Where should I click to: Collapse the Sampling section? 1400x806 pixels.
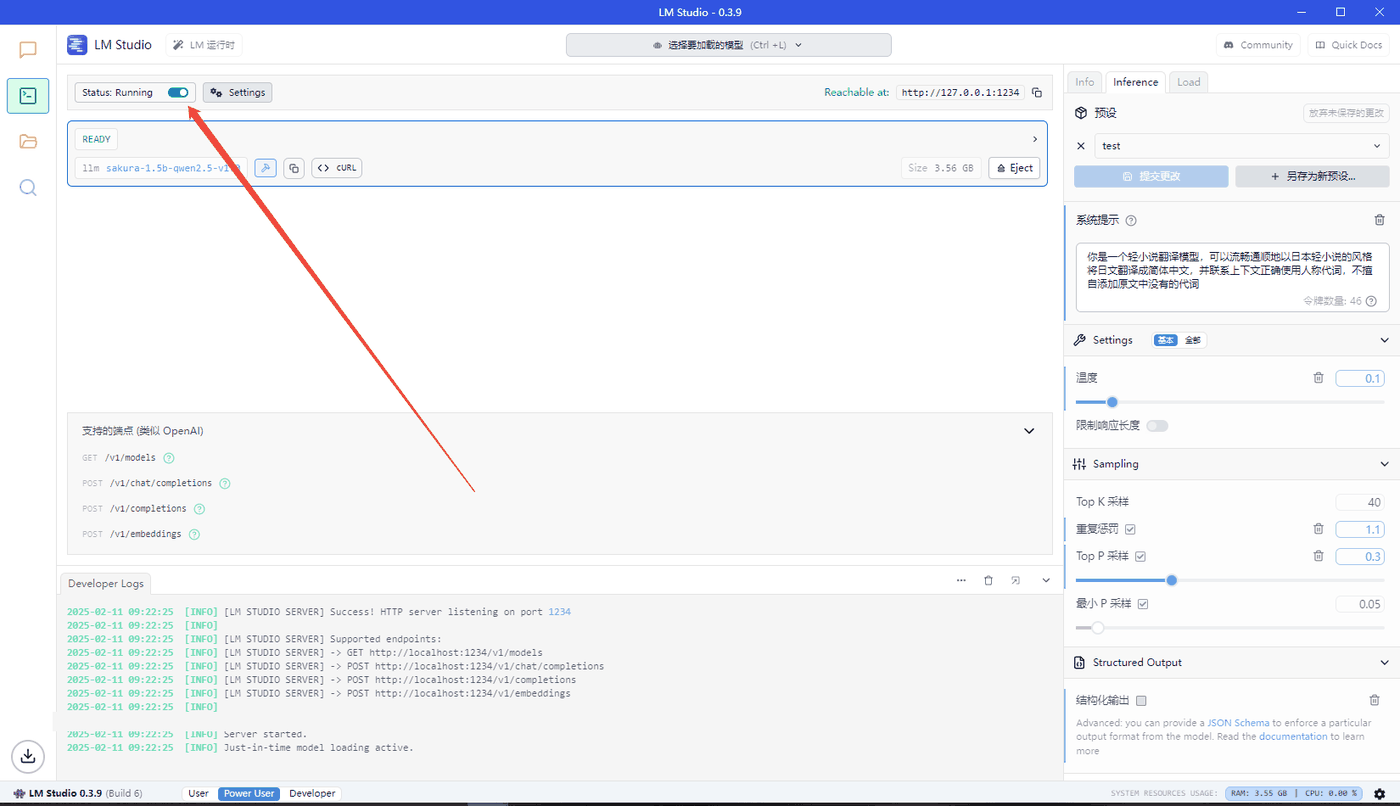[x=1384, y=465]
